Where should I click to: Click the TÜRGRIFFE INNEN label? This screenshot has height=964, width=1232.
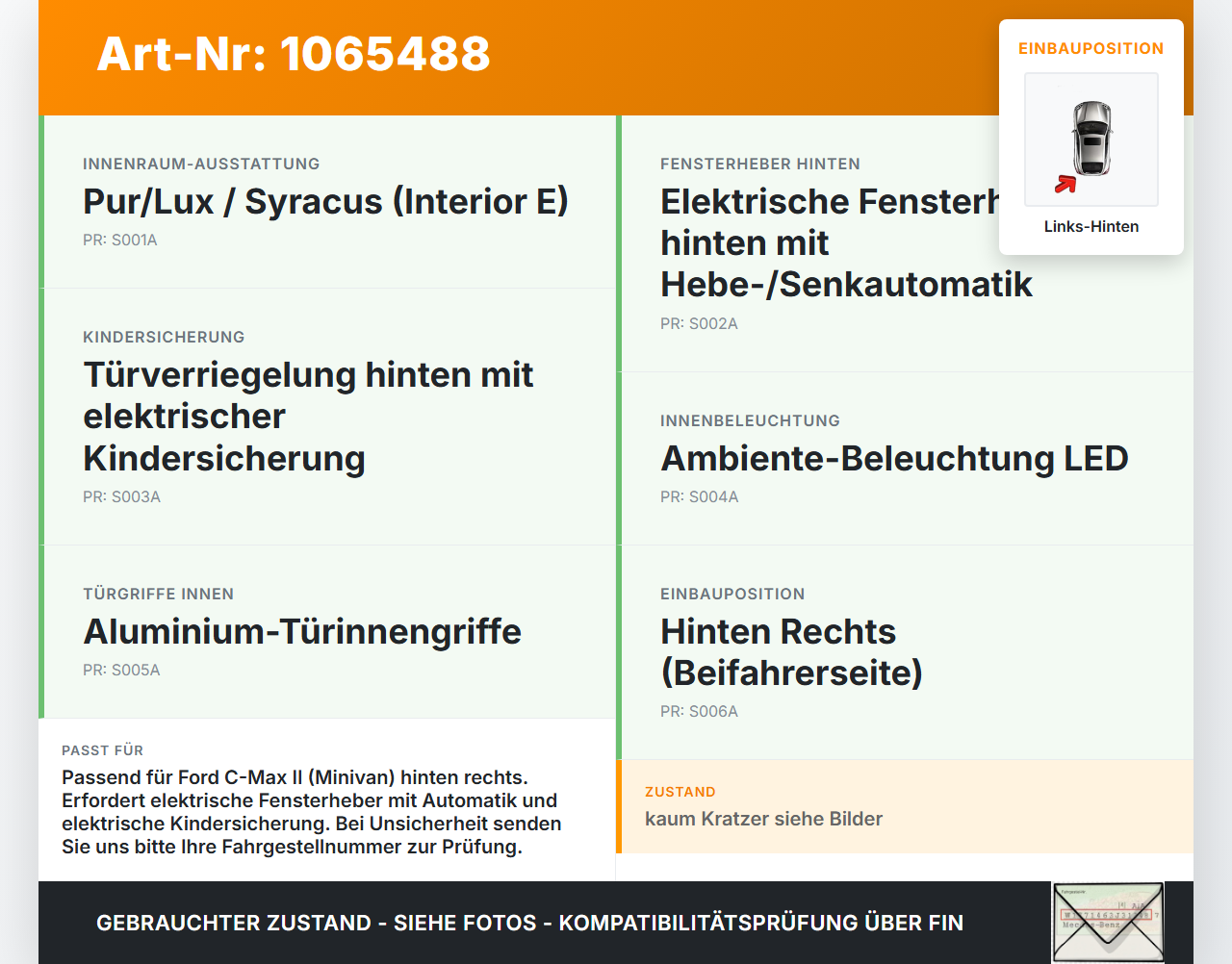[x=159, y=594]
